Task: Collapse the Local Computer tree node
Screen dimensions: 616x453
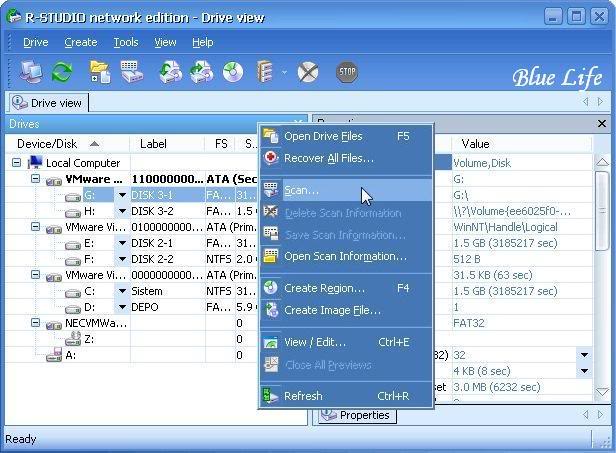Action: pos(16,162)
